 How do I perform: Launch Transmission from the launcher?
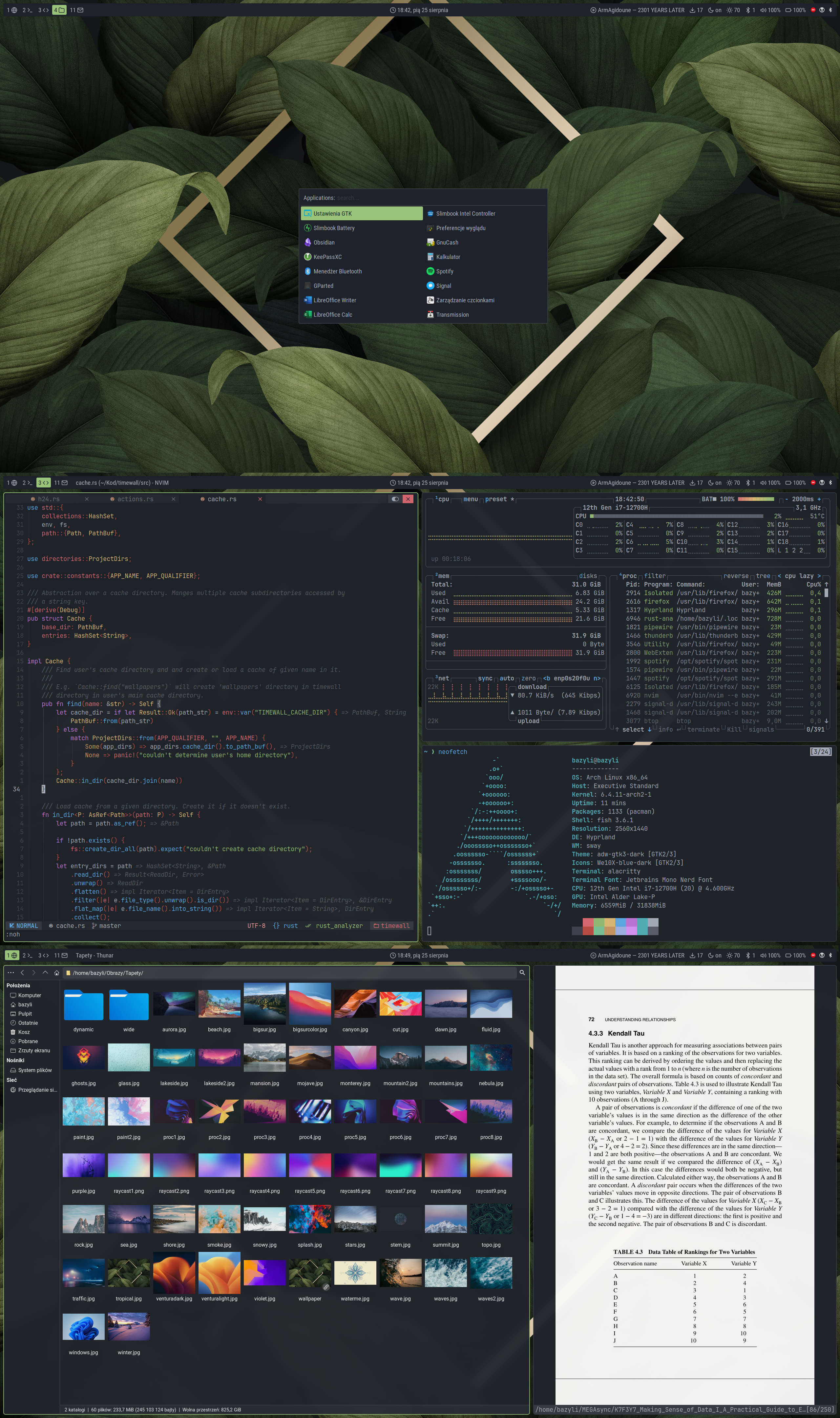(x=485, y=315)
